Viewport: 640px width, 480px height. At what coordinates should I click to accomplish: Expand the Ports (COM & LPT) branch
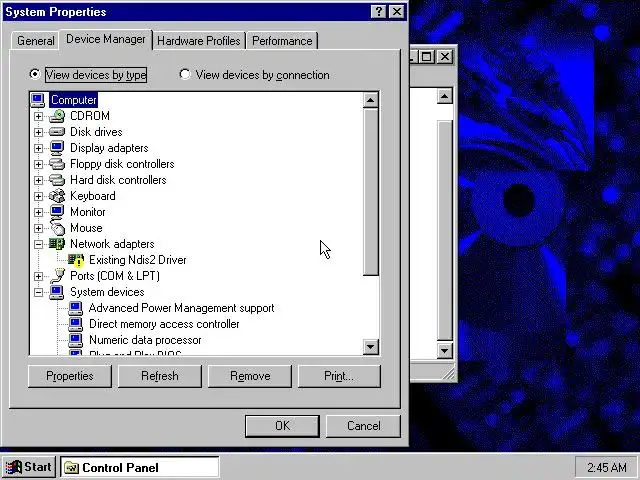pyautogui.click(x=38, y=276)
